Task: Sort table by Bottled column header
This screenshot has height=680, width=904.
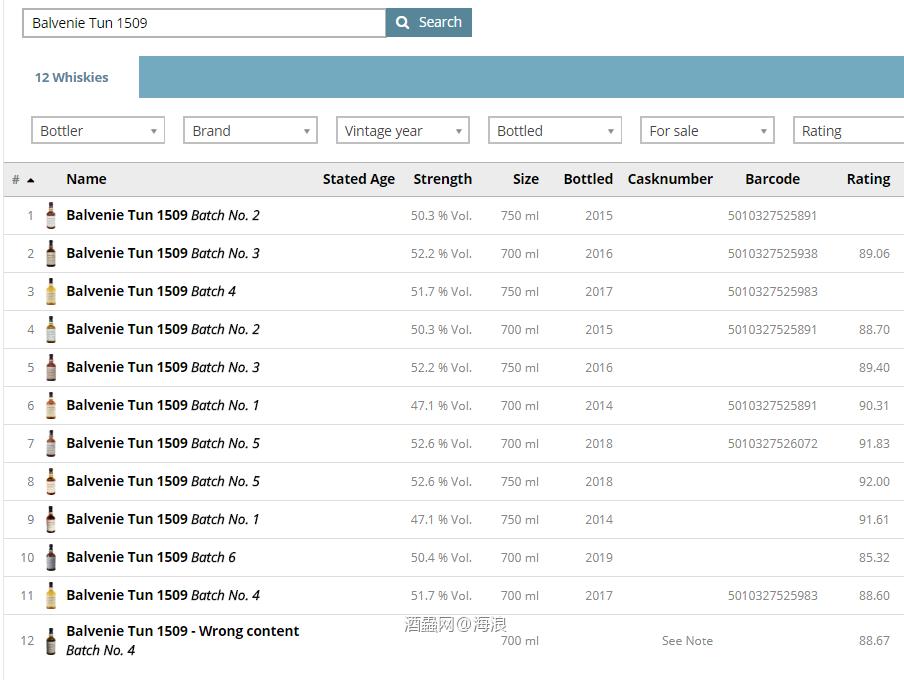Action: [x=588, y=179]
